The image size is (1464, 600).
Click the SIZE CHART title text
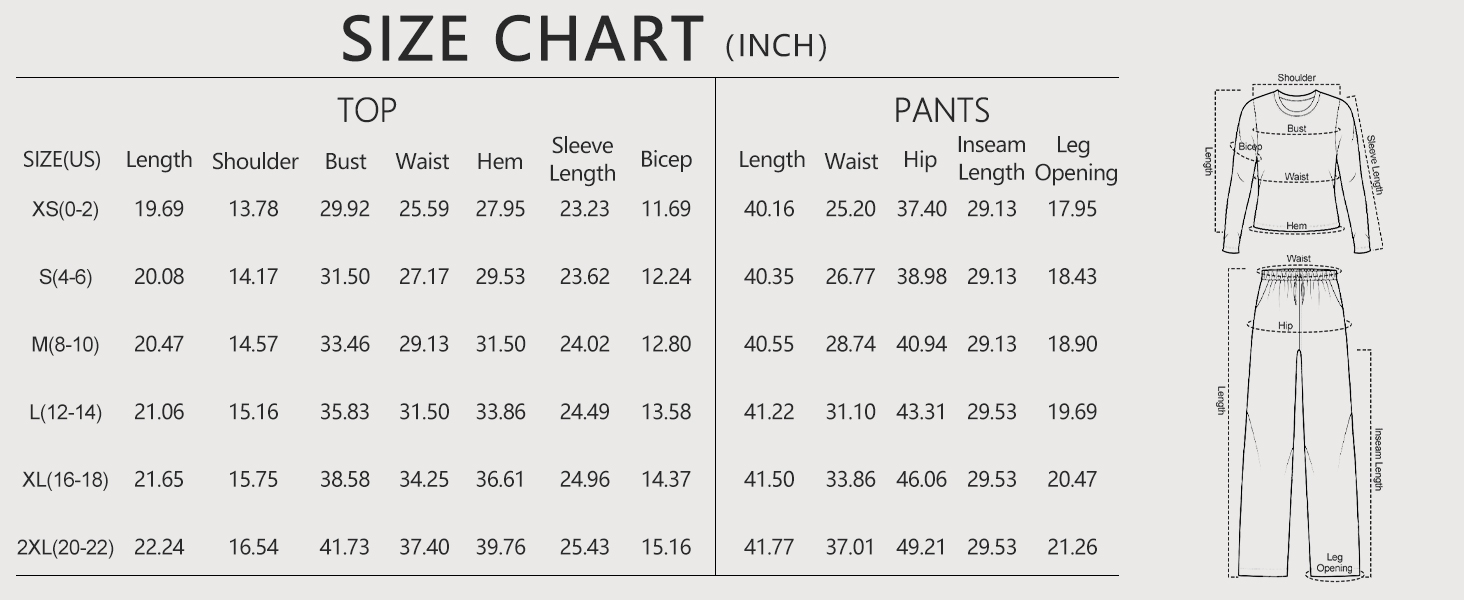click(522, 40)
